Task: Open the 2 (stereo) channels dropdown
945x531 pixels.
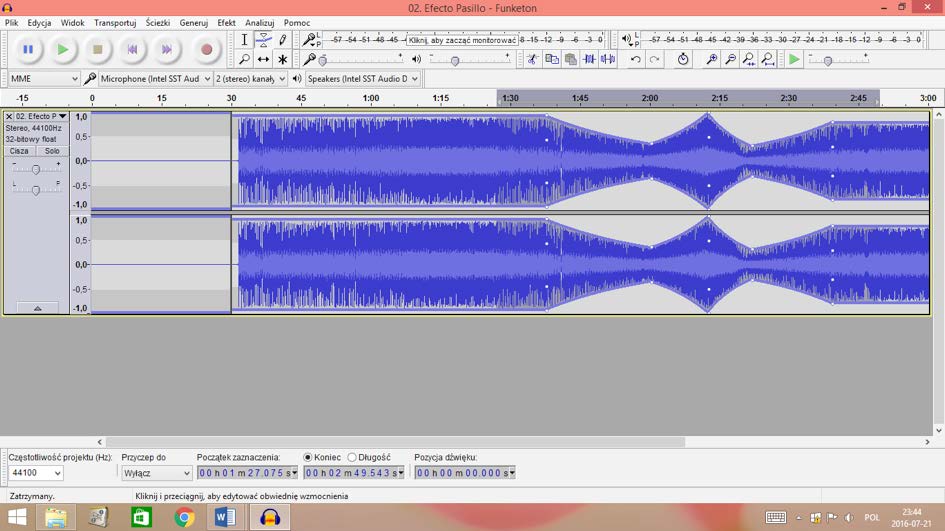Action: point(250,79)
